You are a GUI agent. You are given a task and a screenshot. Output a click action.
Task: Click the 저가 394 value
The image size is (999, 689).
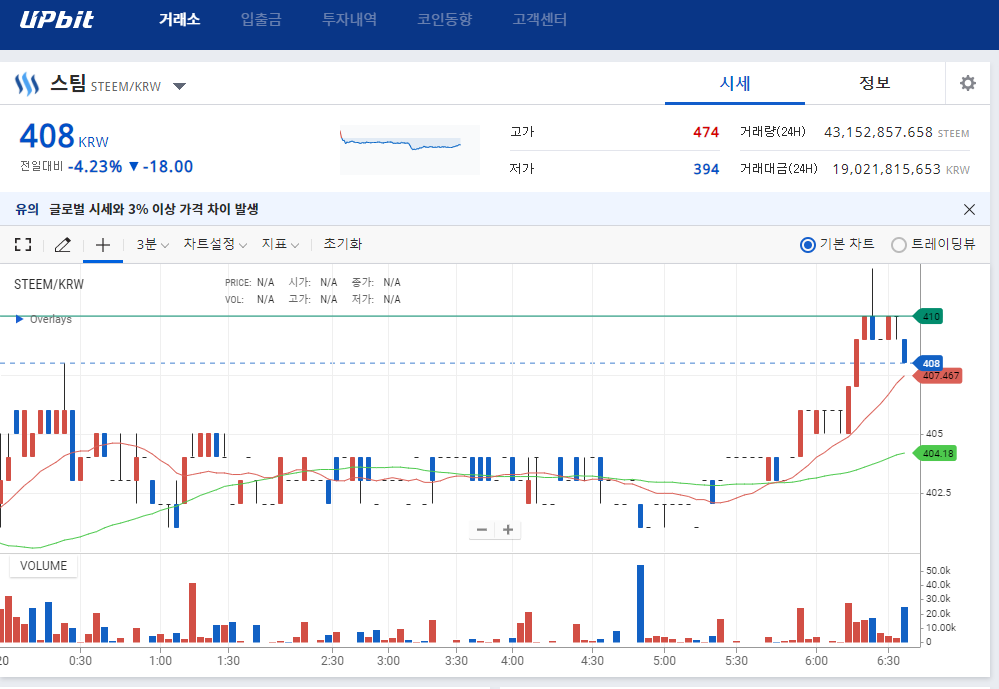706,169
